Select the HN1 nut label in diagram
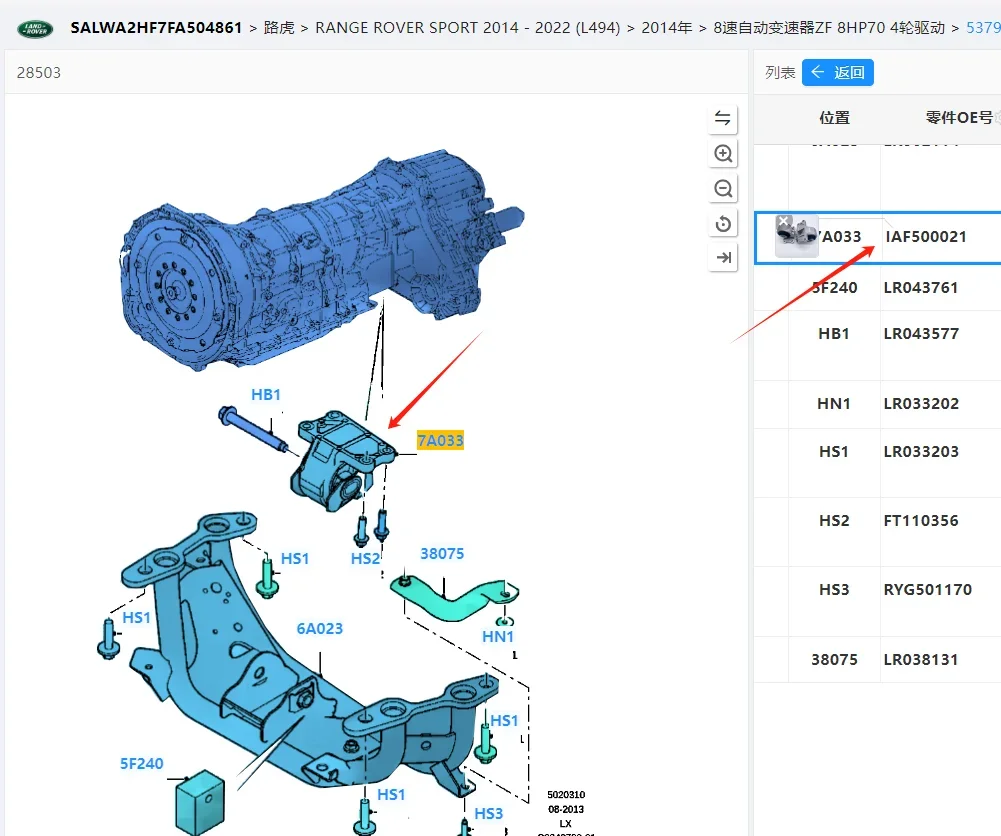This screenshot has height=836, width=1001. coord(498,636)
